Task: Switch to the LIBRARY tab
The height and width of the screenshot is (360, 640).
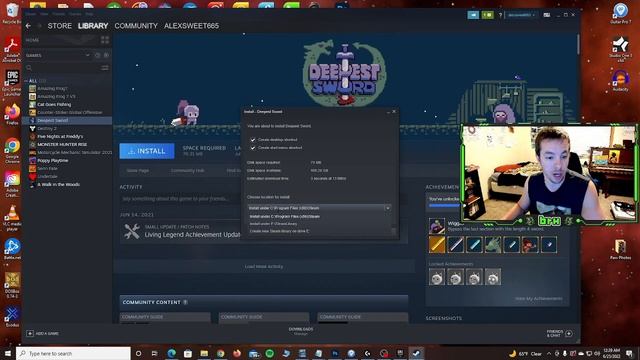Action: 93,26
